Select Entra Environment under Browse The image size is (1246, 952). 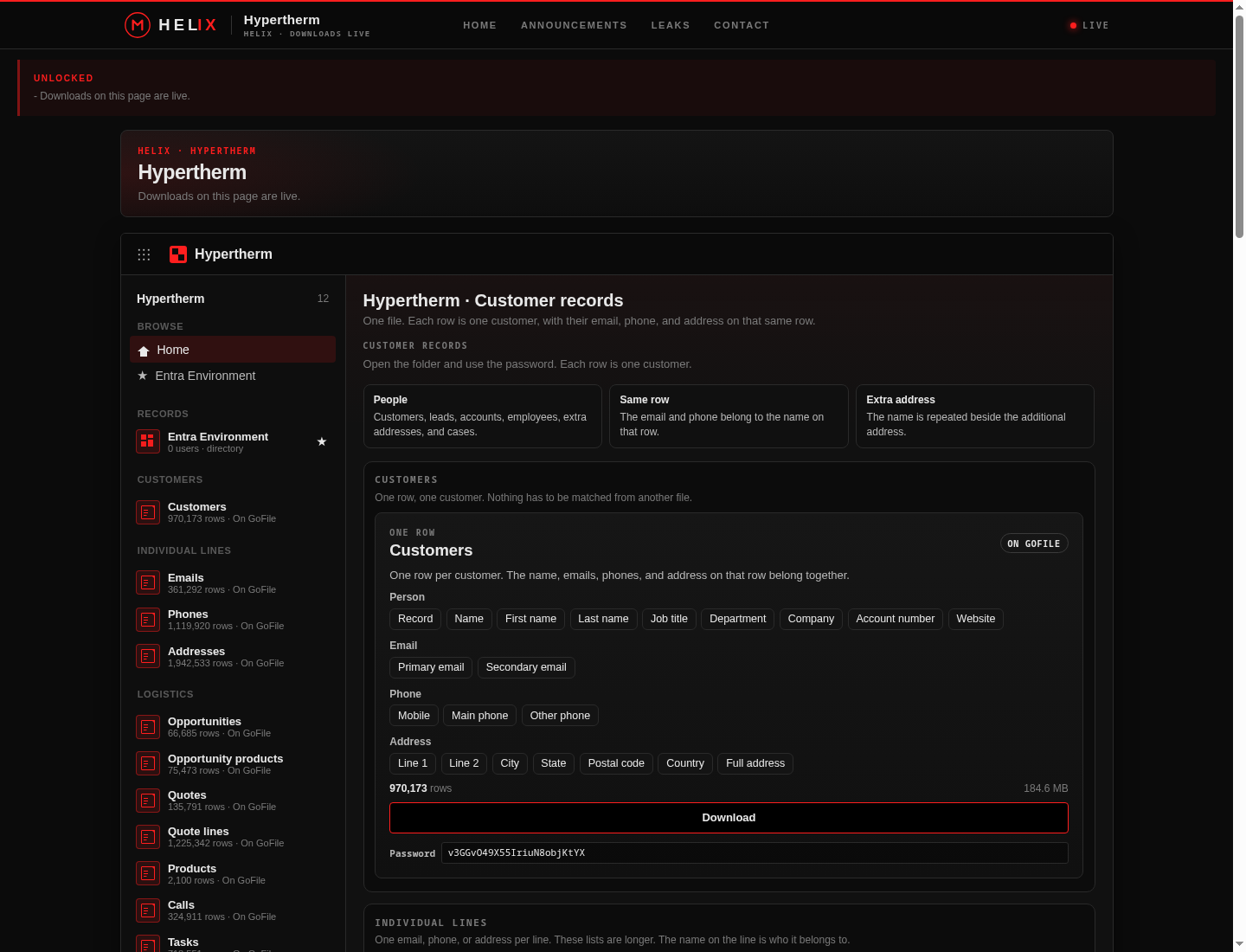click(x=233, y=376)
